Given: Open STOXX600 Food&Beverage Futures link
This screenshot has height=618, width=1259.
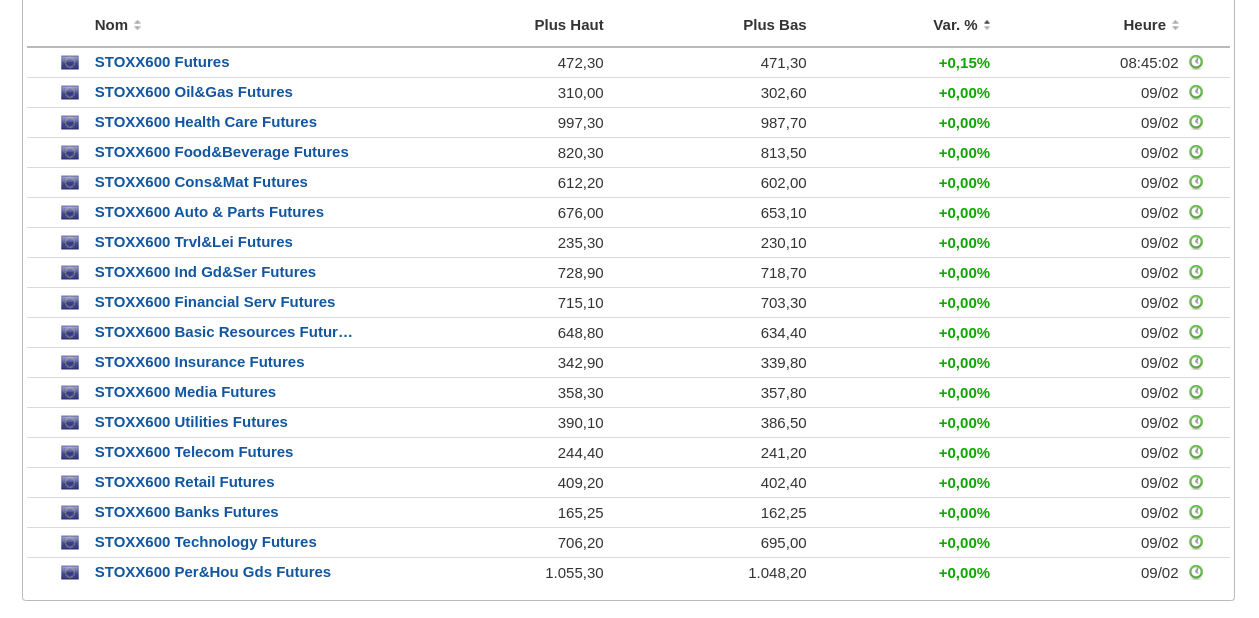Looking at the screenshot, I should (x=221, y=152).
